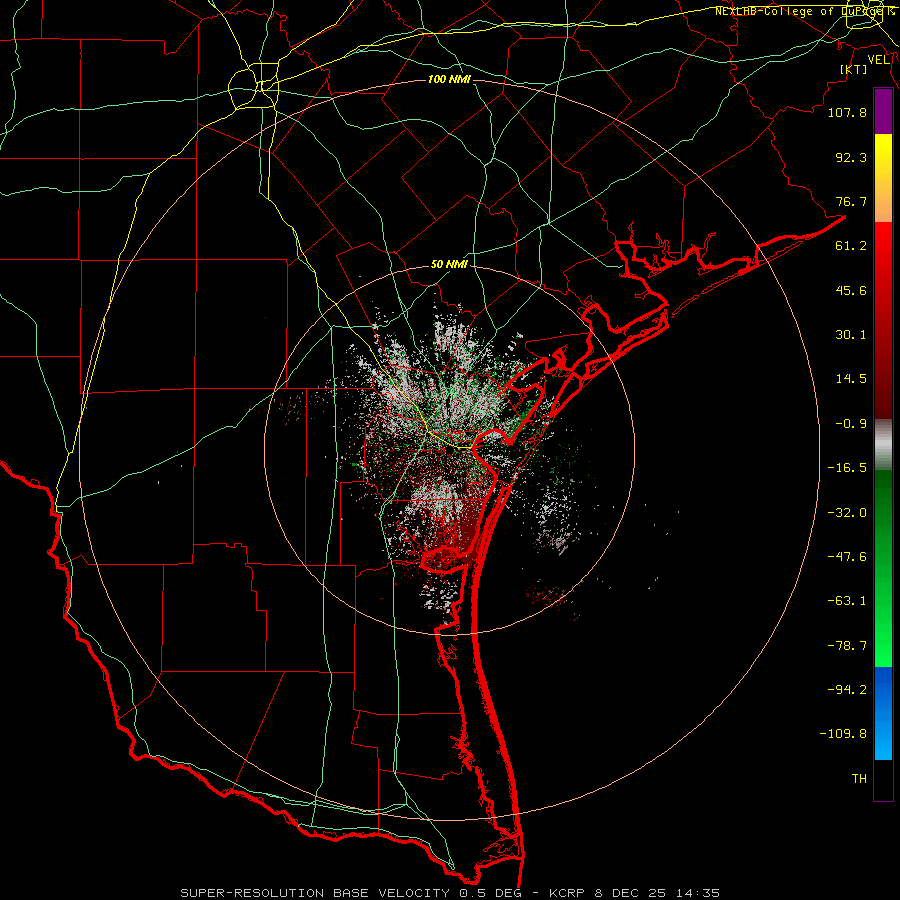Select the -94.2 scale value
The width and height of the screenshot is (900, 900).
(847, 690)
